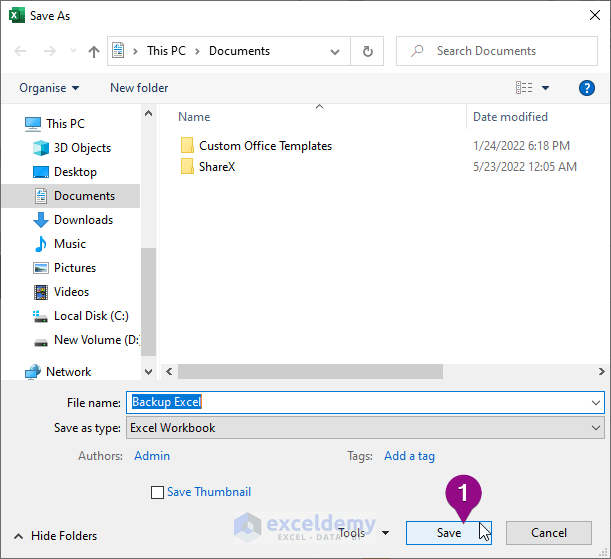This screenshot has width=611, height=559.
Task: Open the Downloads folder in the sidebar
Action: point(83,220)
